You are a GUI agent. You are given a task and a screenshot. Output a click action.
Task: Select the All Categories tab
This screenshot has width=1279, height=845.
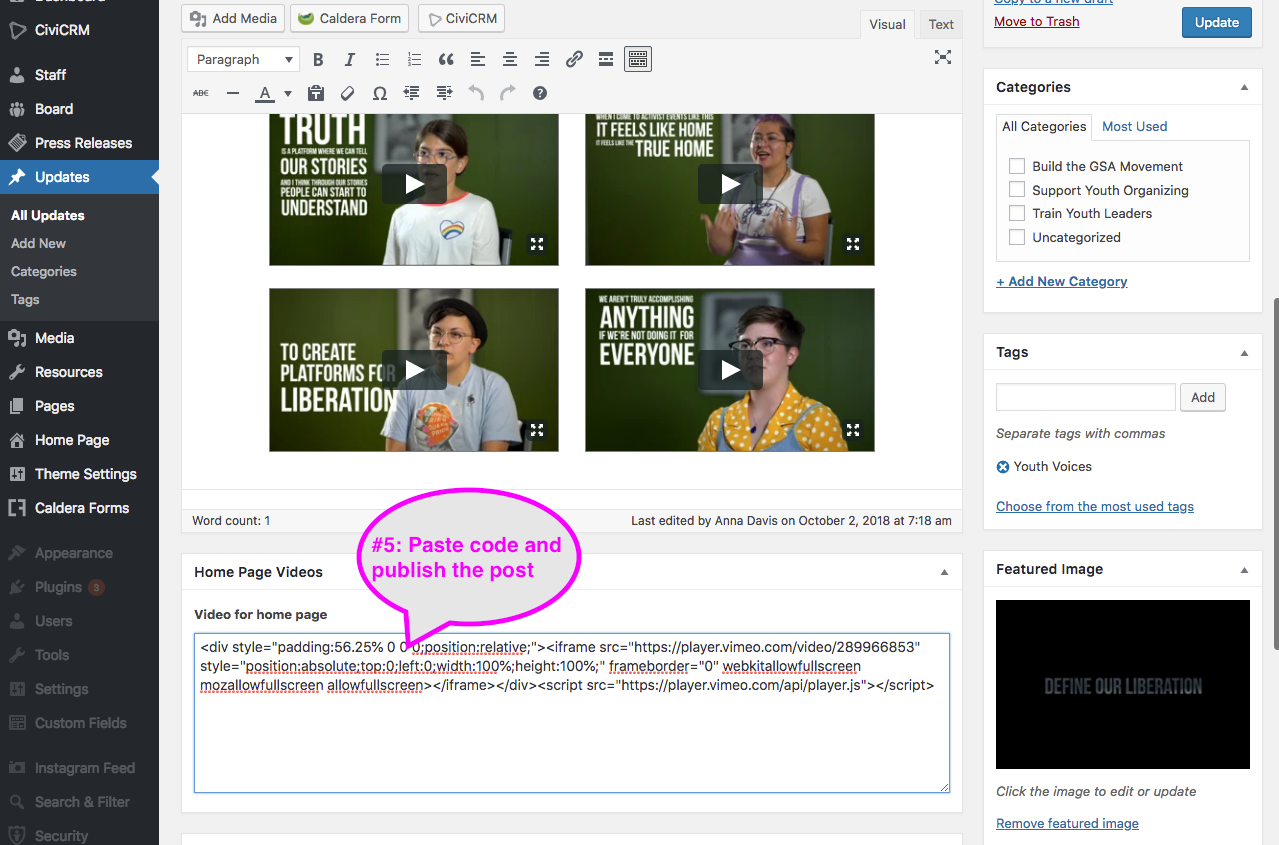[x=1044, y=127]
